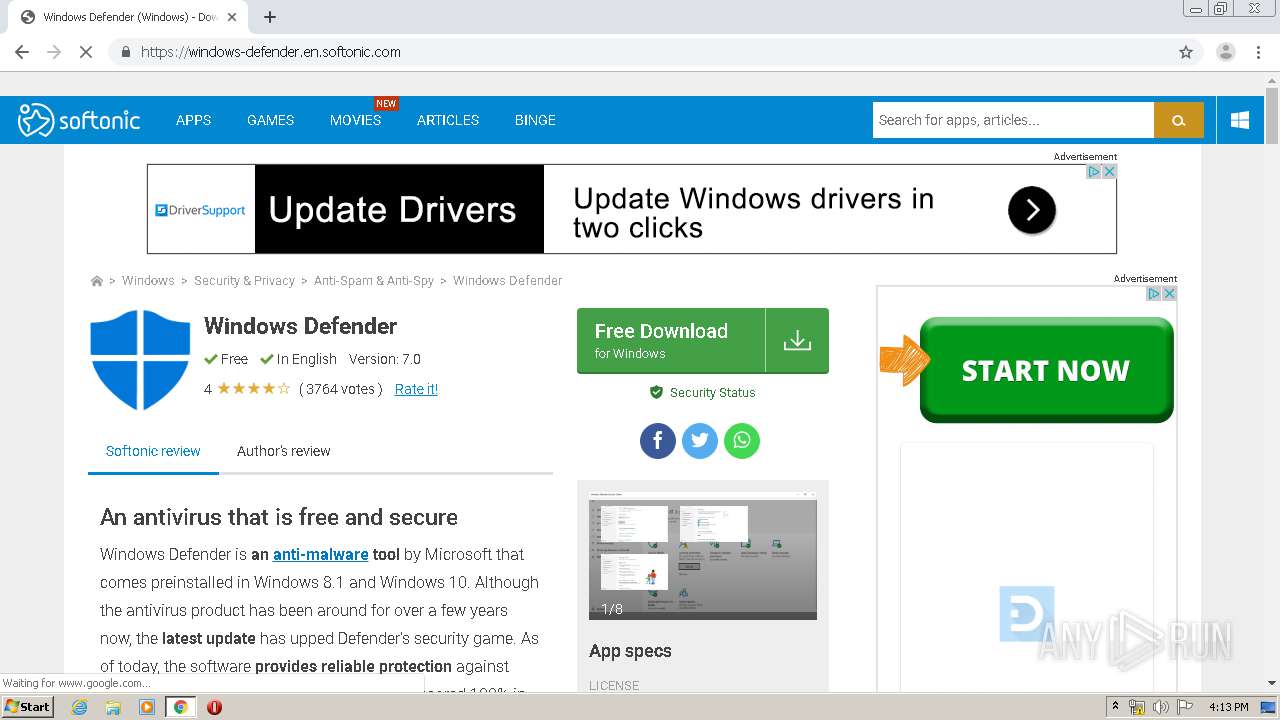Open the screenshot thumbnail 1/8
The width and height of the screenshot is (1280, 720).
point(703,556)
